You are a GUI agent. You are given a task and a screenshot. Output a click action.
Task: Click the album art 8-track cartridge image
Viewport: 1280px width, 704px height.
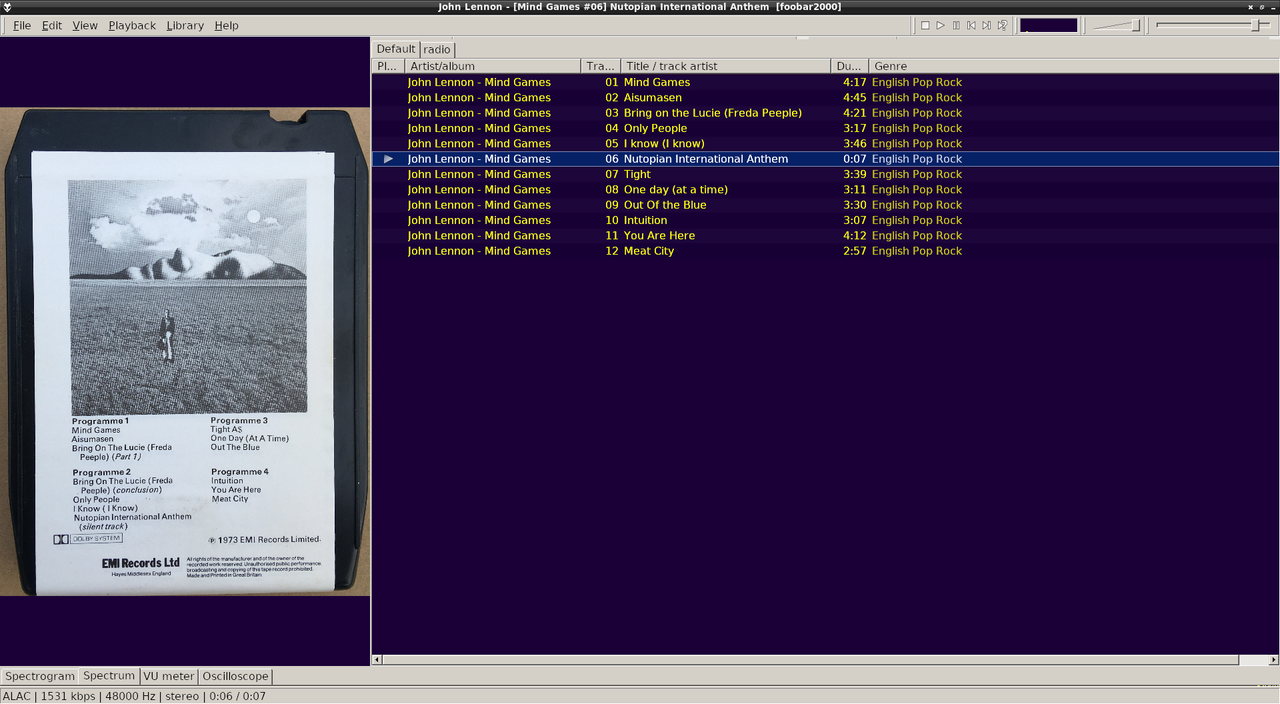click(x=185, y=352)
